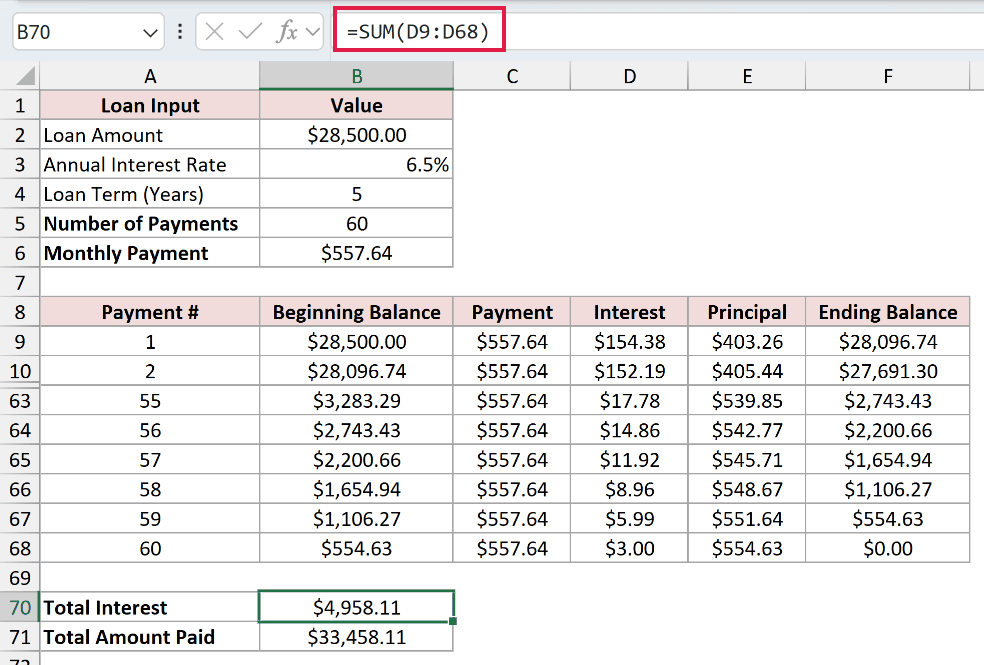Expand the formula bar dropdown chevron next to fx

click(x=313, y=32)
